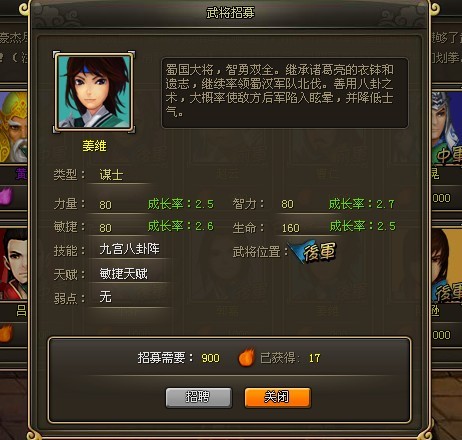This screenshot has height=440, width=462.
Task: Click the 姜维 general portrait
Action: click(94, 92)
